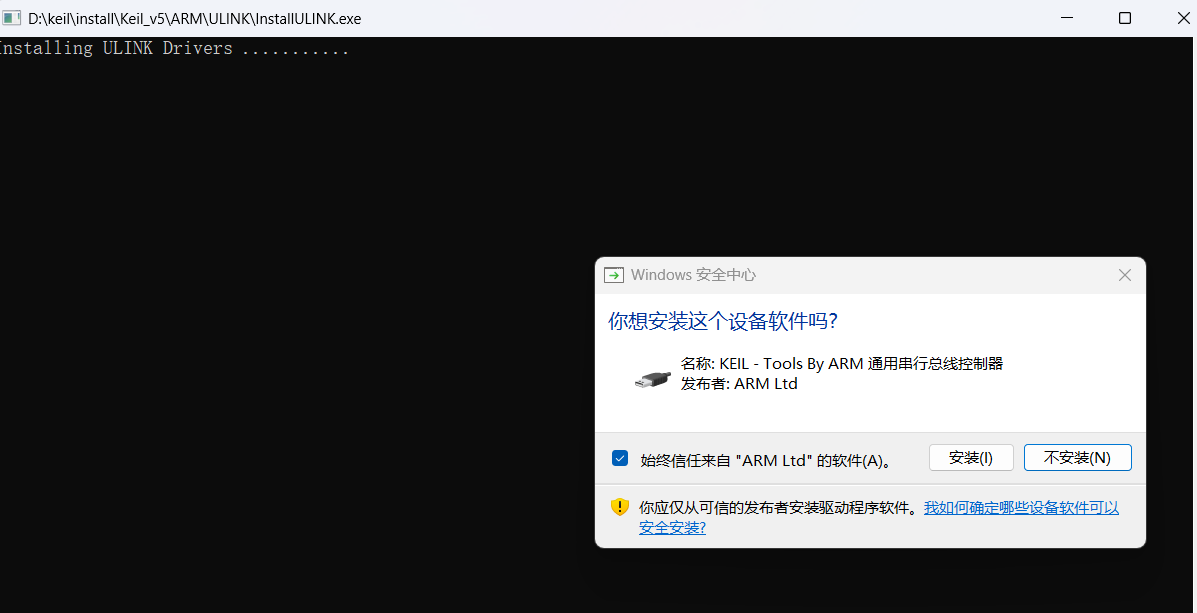
Task: Maximize the InstallULINK.exe console window
Action: click(x=1124, y=18)
